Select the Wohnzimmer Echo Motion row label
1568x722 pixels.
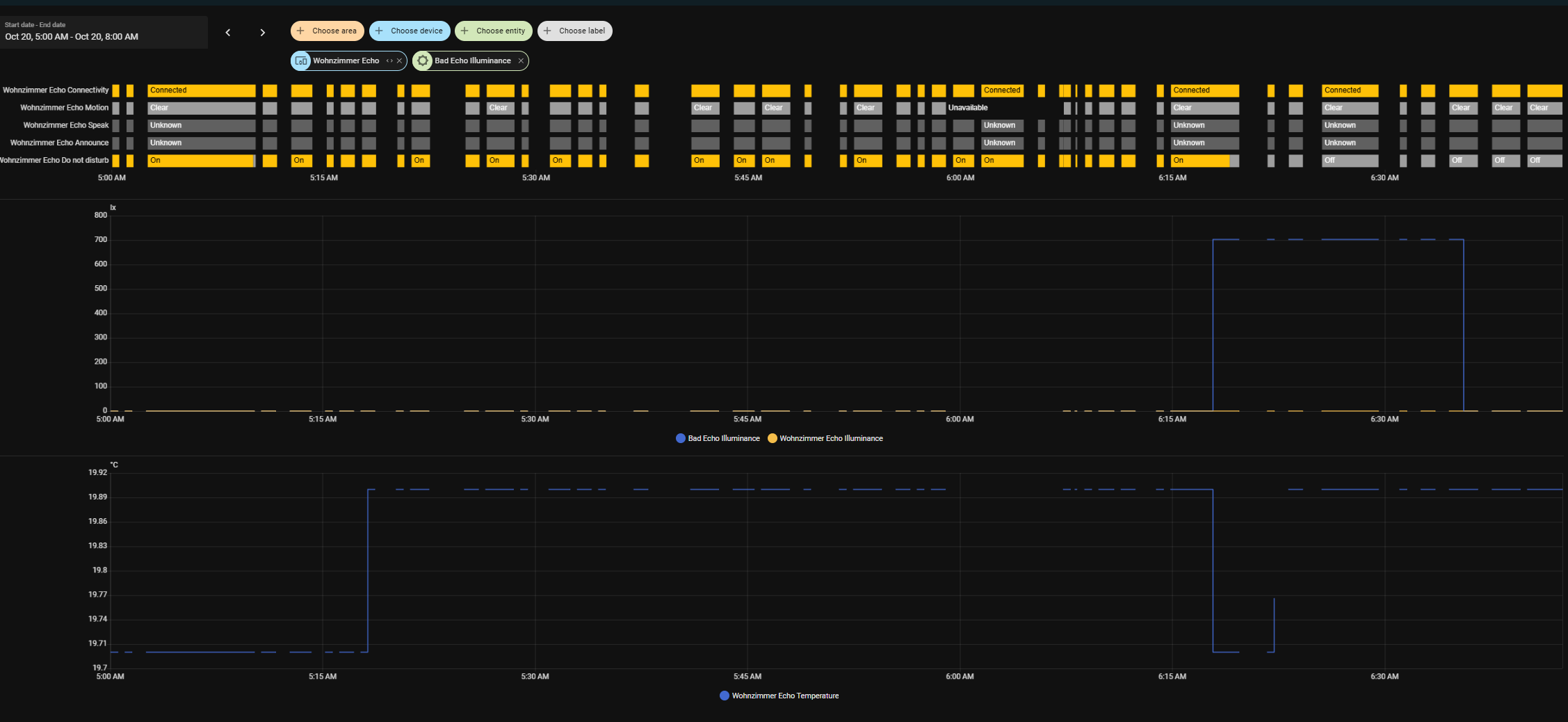65,108
